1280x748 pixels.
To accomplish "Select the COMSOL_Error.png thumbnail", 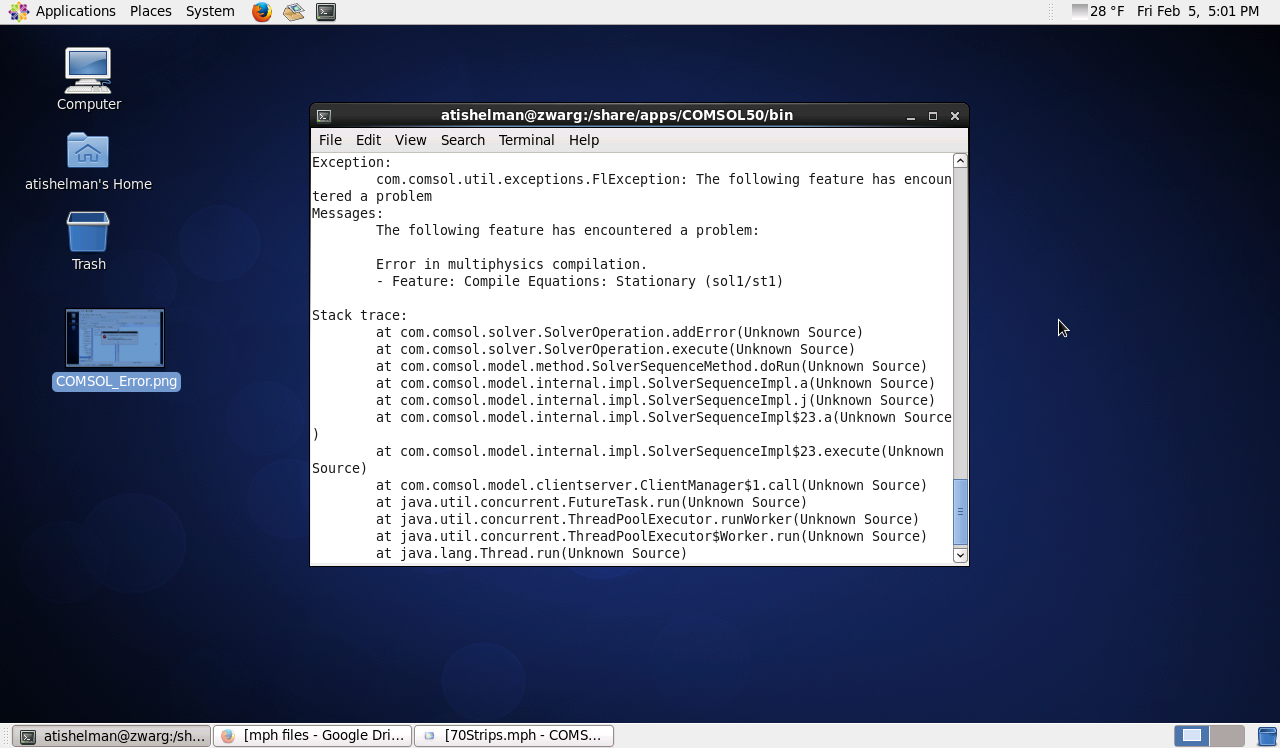I will [x=115, y=338].
